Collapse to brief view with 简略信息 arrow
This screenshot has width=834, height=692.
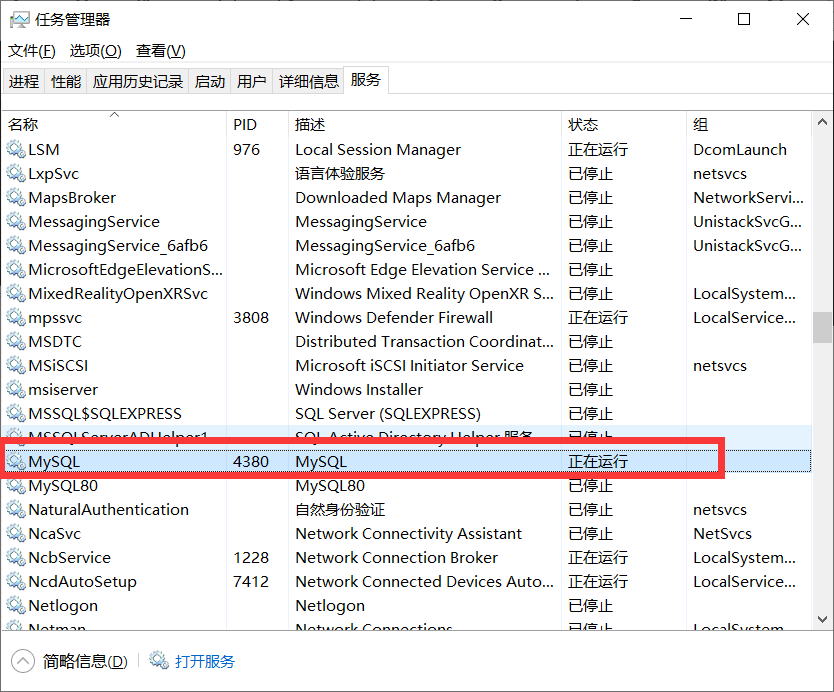point(22,662)
